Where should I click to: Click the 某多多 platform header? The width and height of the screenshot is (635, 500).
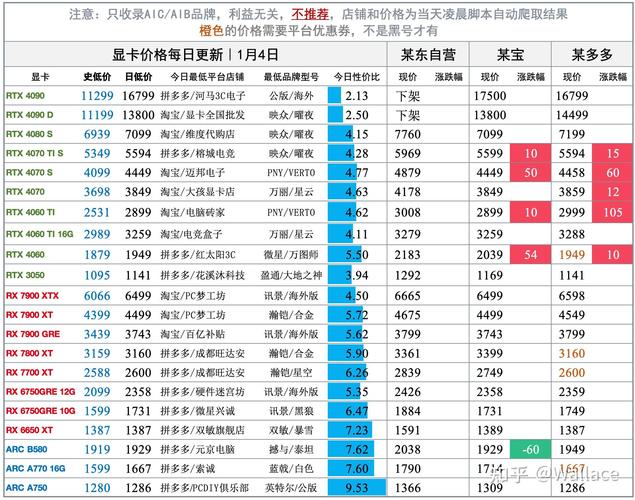tap(592, 55)
